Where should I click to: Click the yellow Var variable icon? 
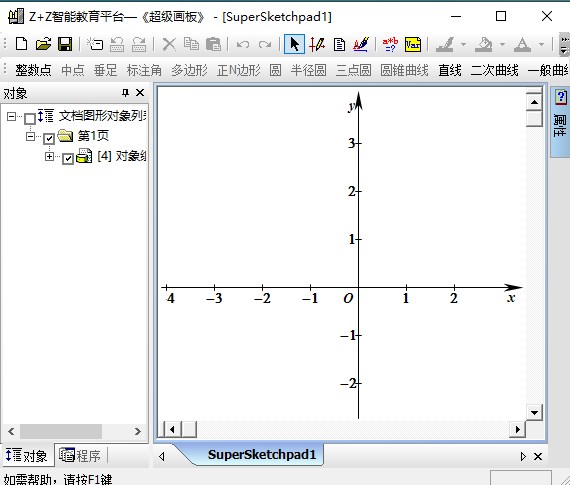point(413,45)
